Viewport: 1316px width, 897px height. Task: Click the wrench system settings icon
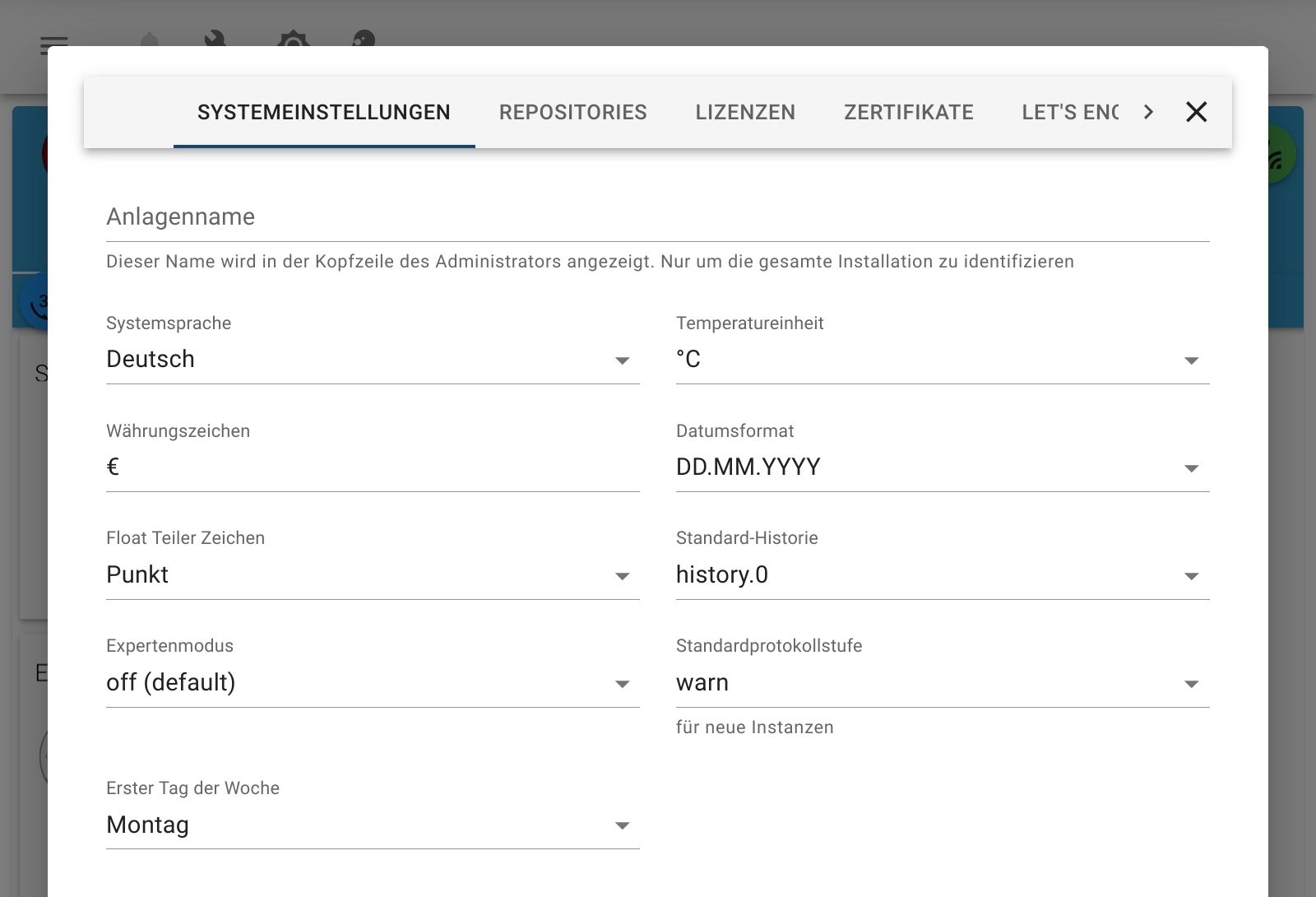click(x=215, y=39)
